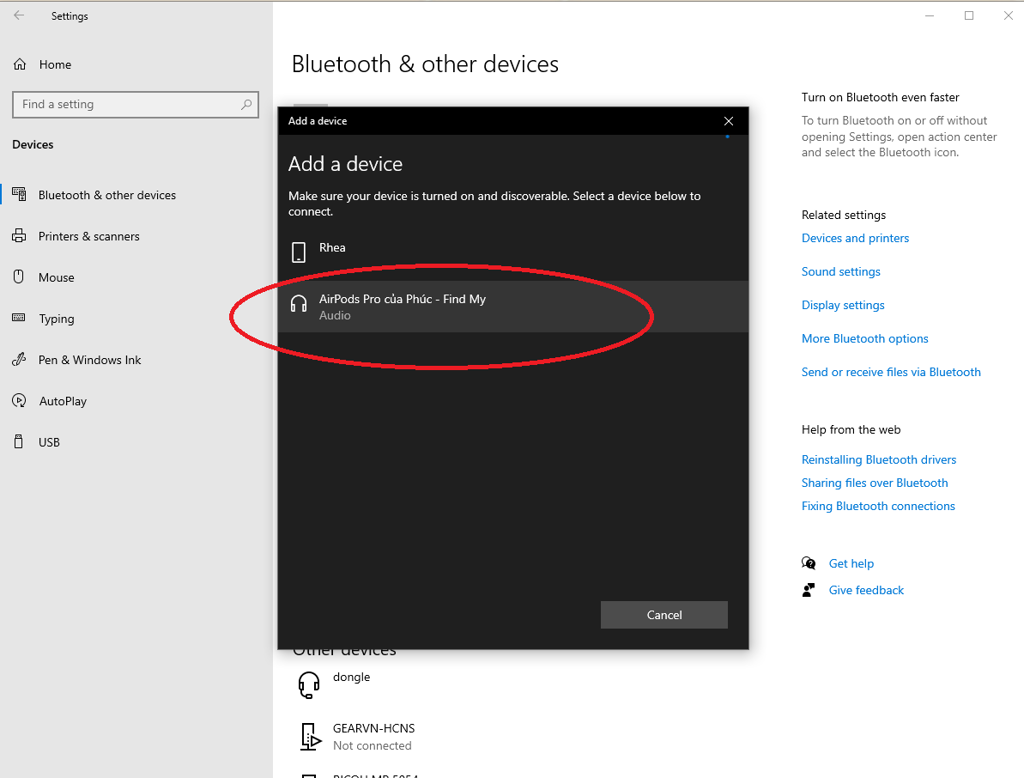
Task: Select AirPods Pro của Phúc - Find My
Action: (x=513, y=306)
